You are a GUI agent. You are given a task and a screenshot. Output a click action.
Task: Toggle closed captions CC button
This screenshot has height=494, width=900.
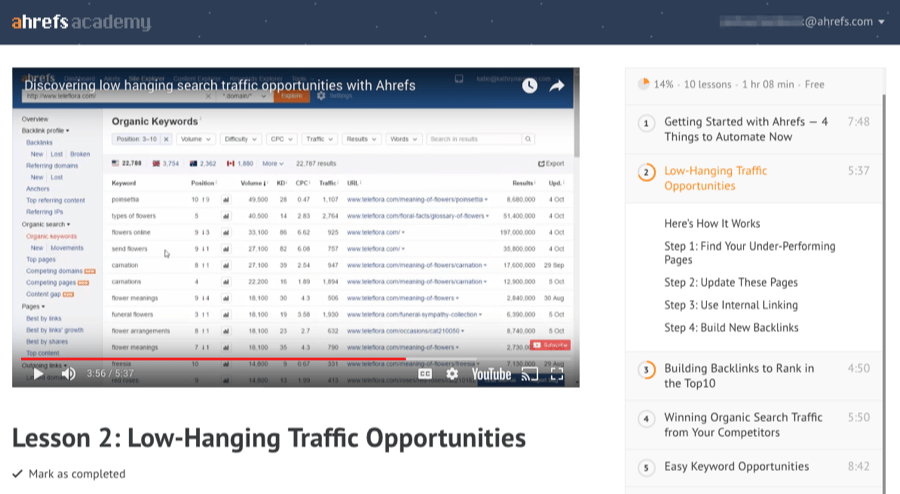425,374
